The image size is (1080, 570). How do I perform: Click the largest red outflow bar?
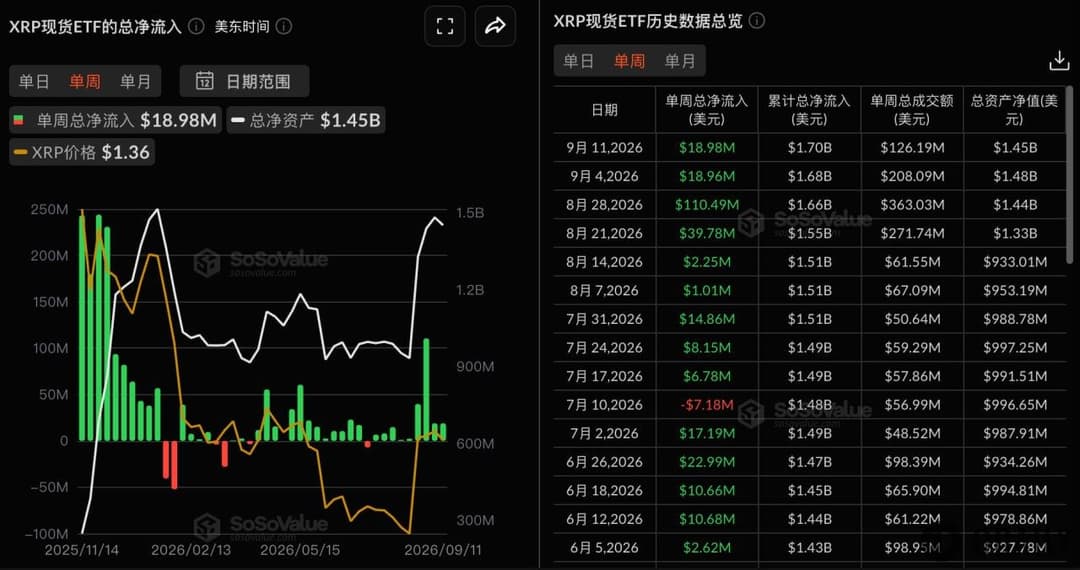(x=174, y=465)
